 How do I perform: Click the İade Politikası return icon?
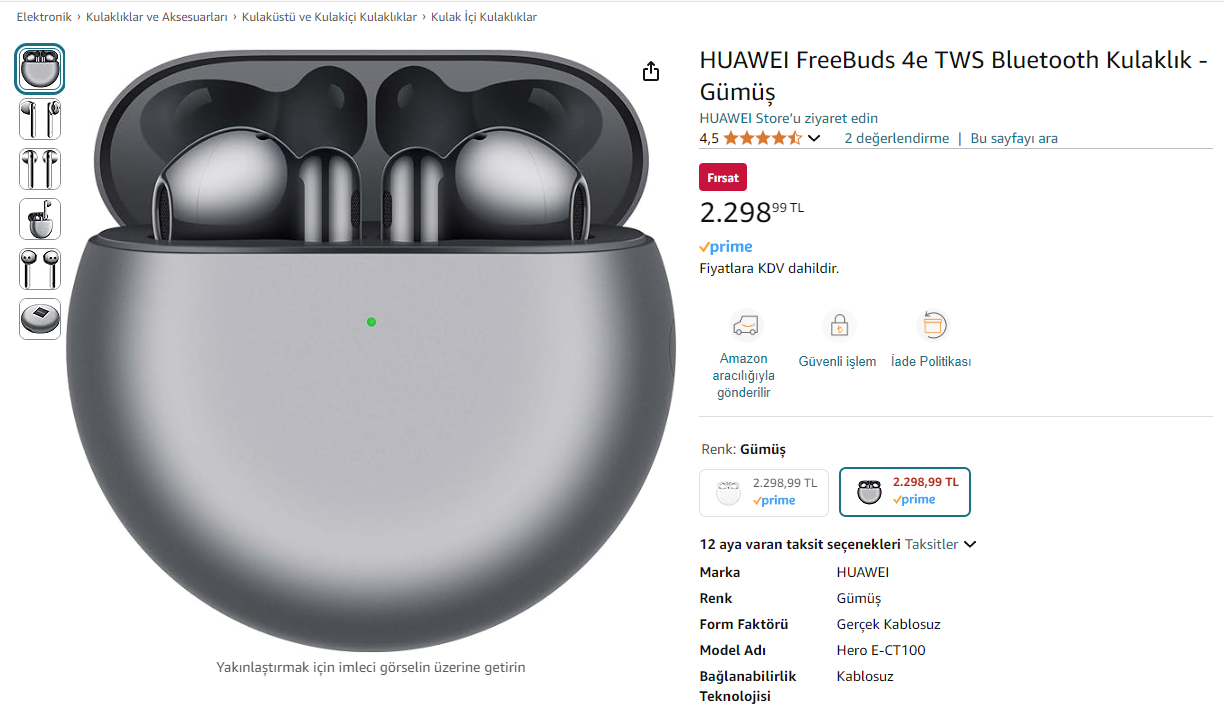tap(932, 325)
